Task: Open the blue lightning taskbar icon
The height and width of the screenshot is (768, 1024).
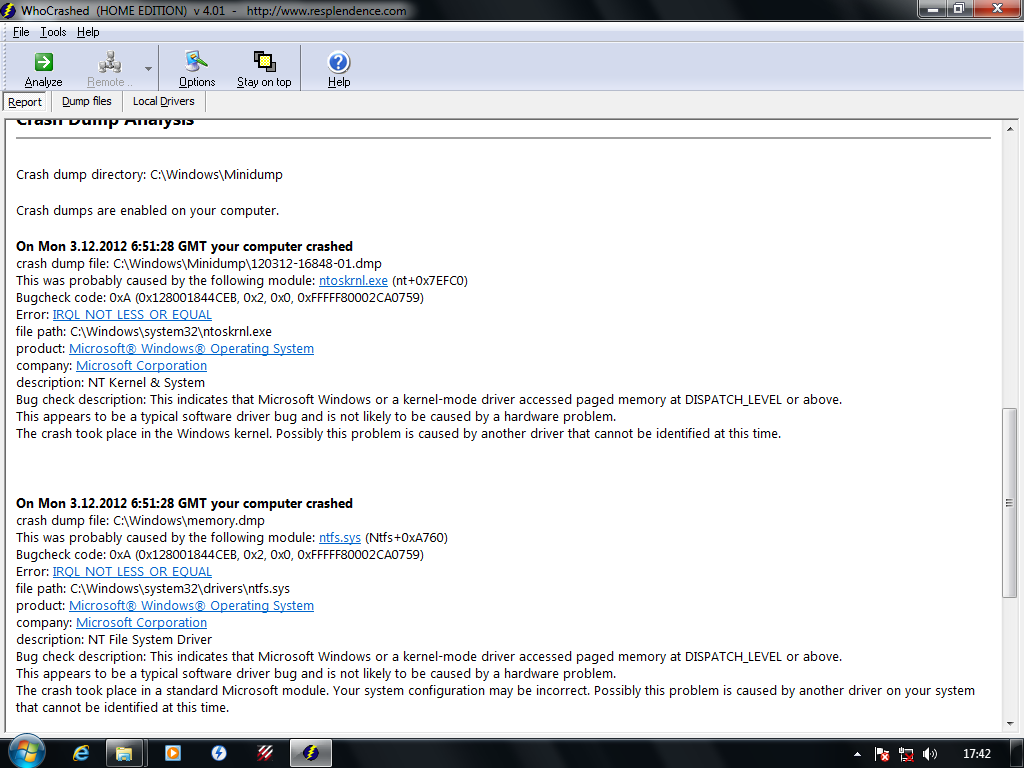Action: click(219, 753)
